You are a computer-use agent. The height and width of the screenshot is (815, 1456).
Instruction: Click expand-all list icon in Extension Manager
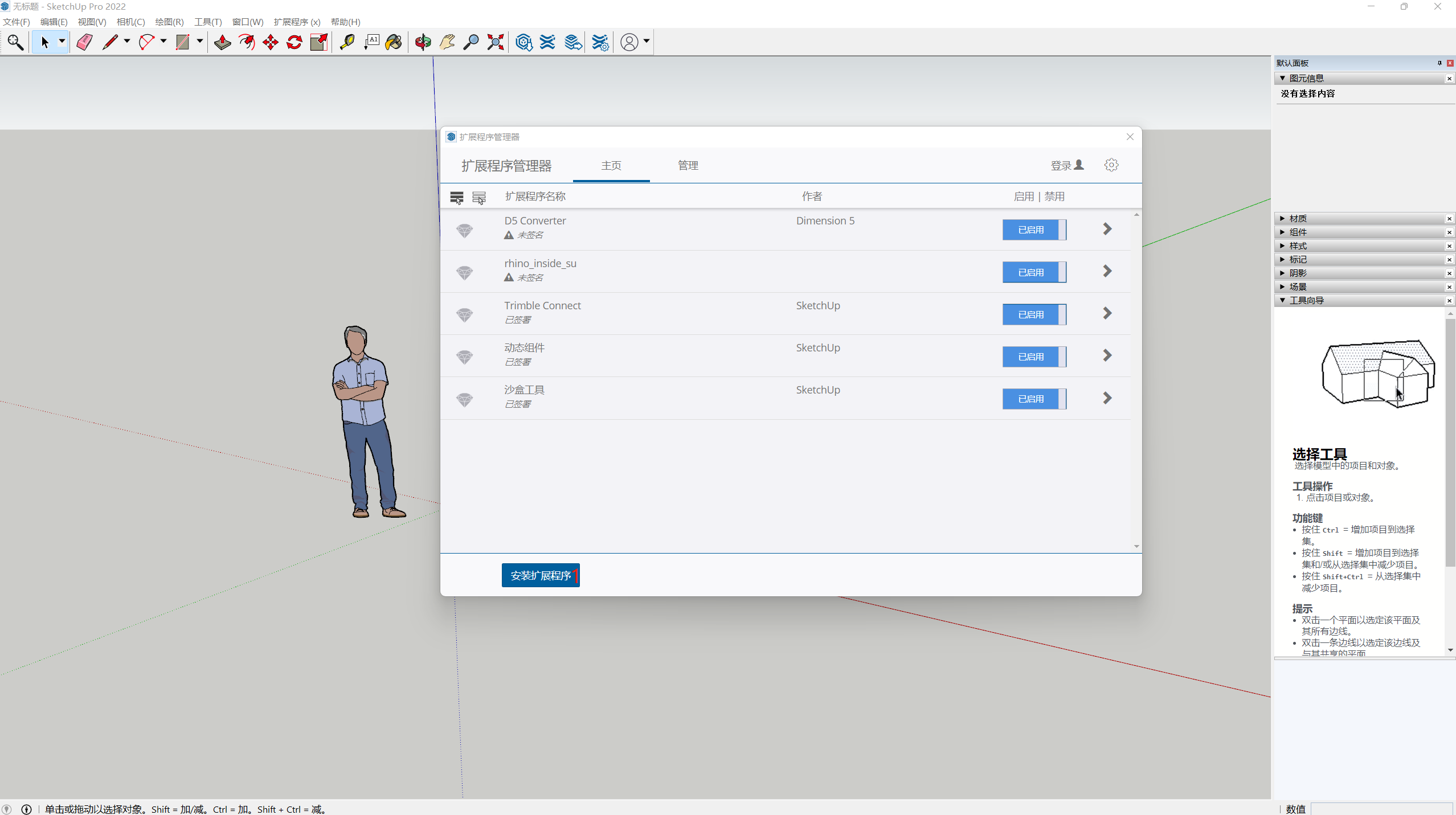point(457,198)
